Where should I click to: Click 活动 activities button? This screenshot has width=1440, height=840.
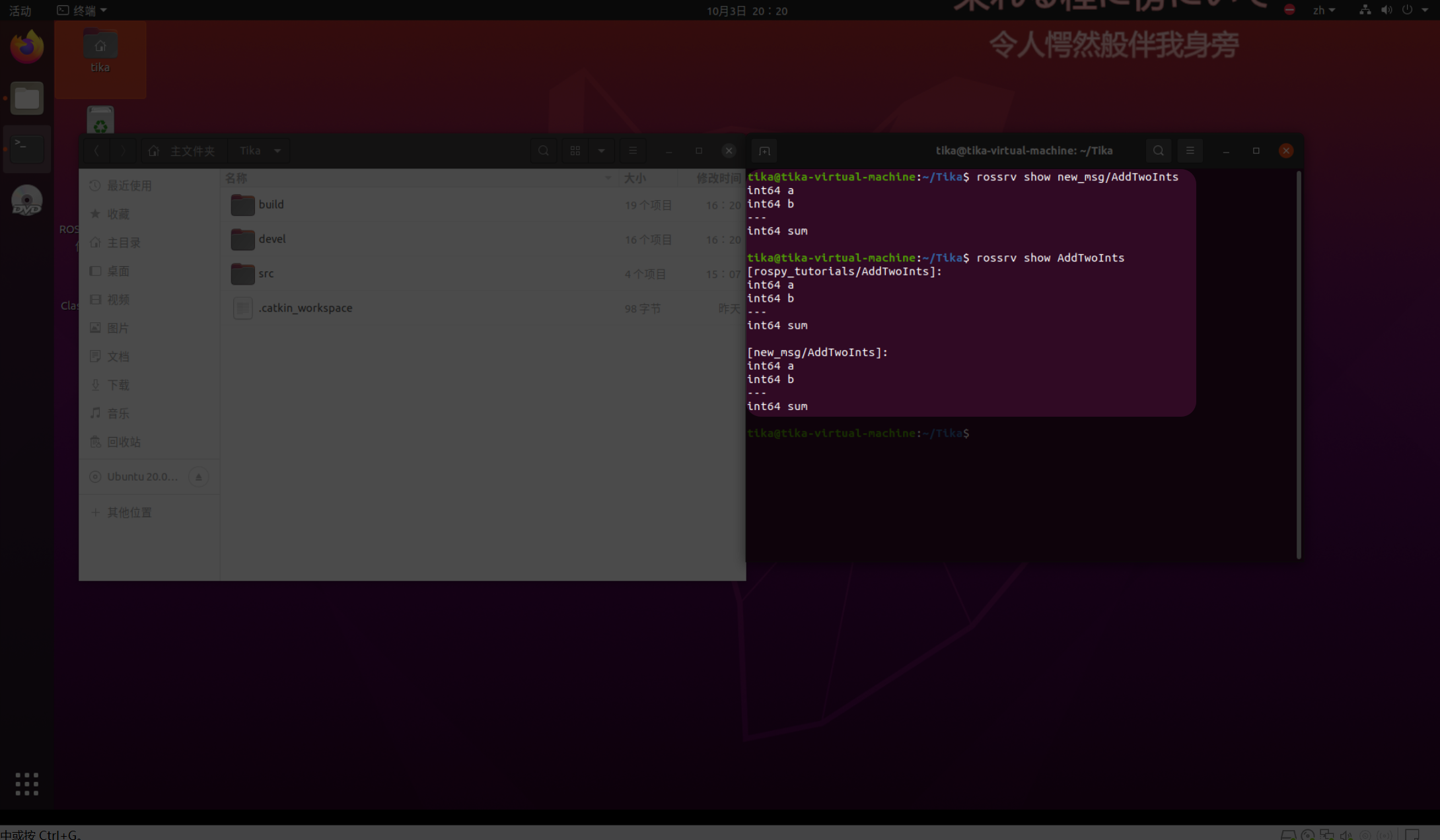point(20,10)
